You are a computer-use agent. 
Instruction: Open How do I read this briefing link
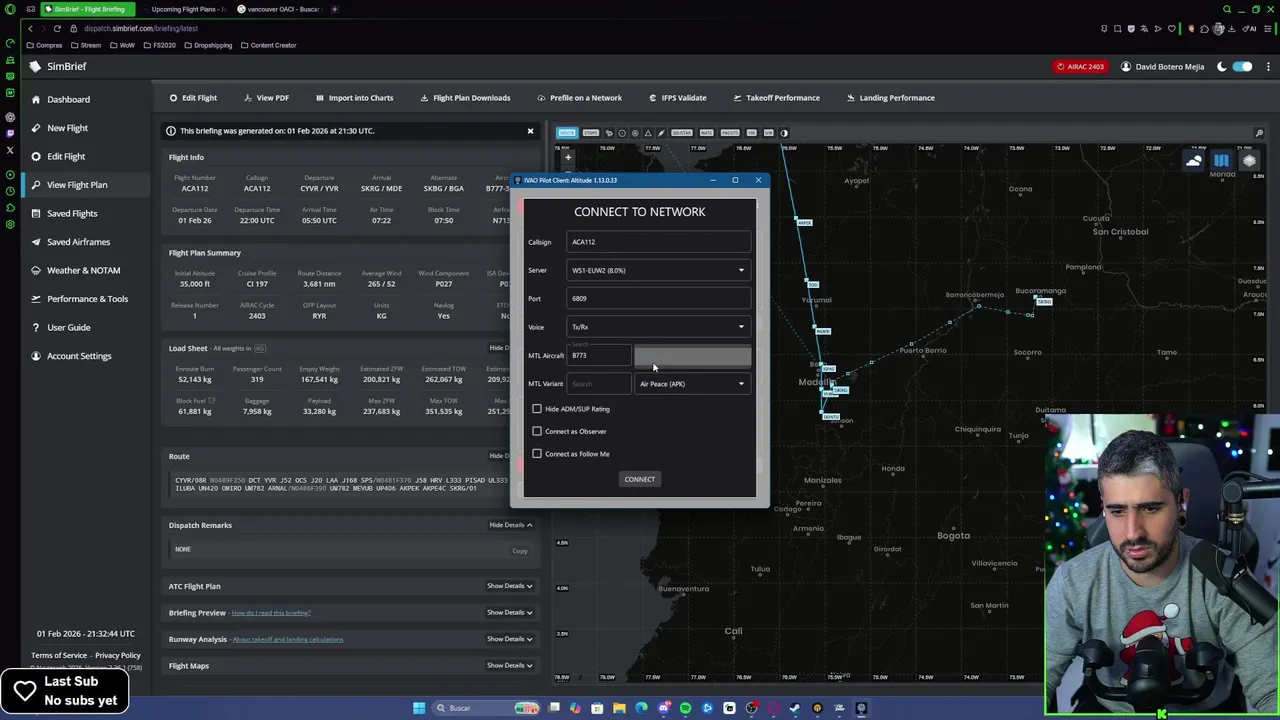coord(271,613)
